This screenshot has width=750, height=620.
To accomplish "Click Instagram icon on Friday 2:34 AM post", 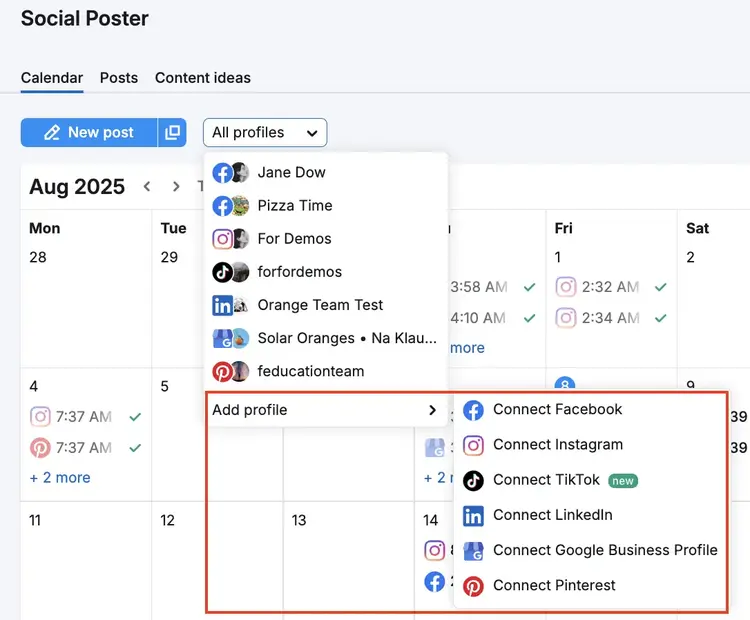I will [x=565, y=318].
